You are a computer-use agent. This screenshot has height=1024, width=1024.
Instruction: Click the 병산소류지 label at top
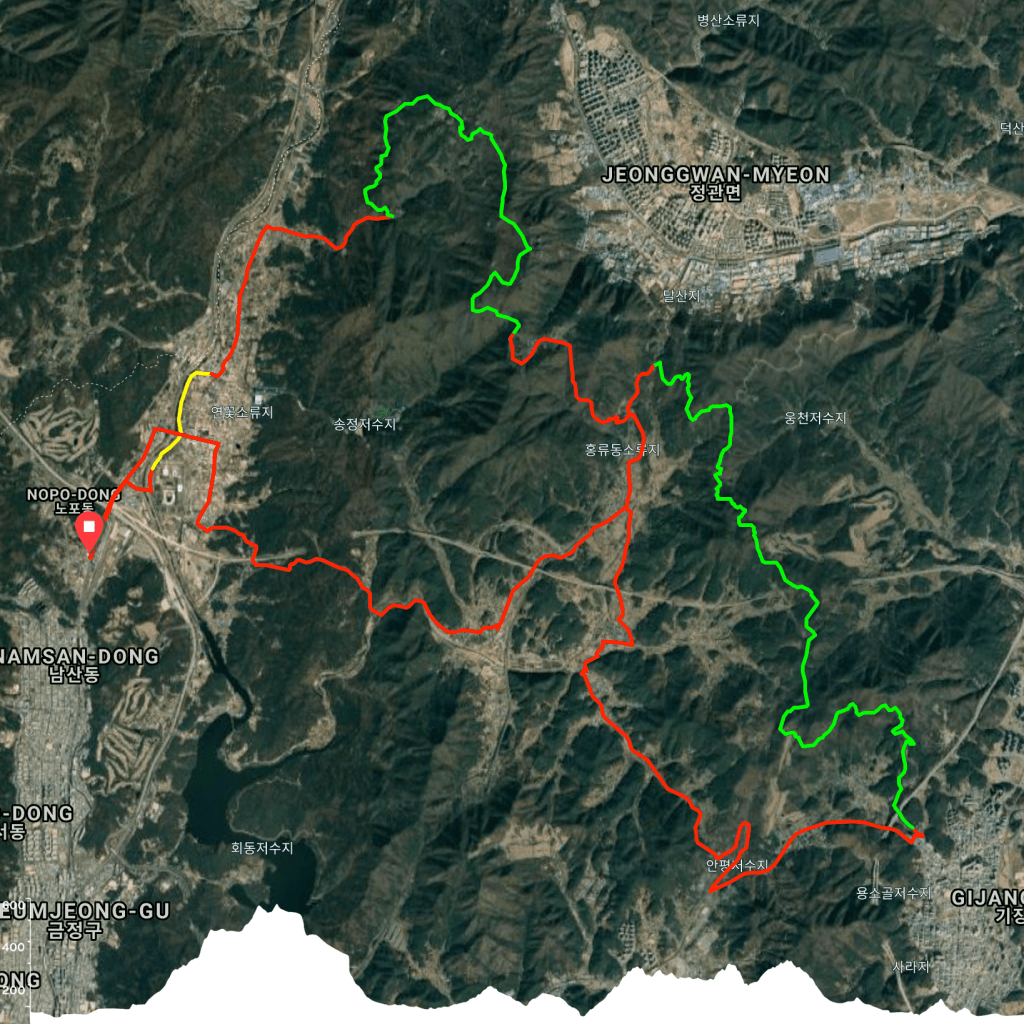tap(728, 20)
